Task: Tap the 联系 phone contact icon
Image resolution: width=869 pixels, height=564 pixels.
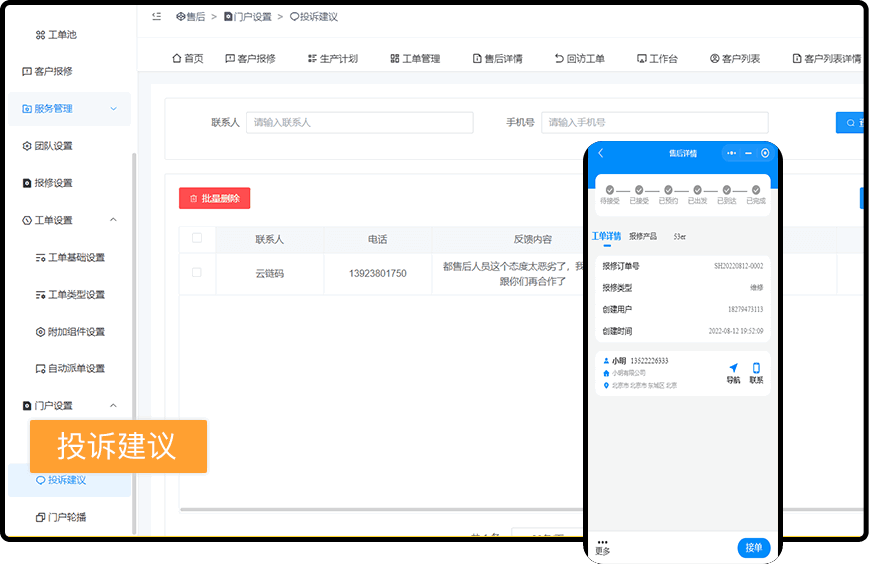Action: [x=756, y=368]
